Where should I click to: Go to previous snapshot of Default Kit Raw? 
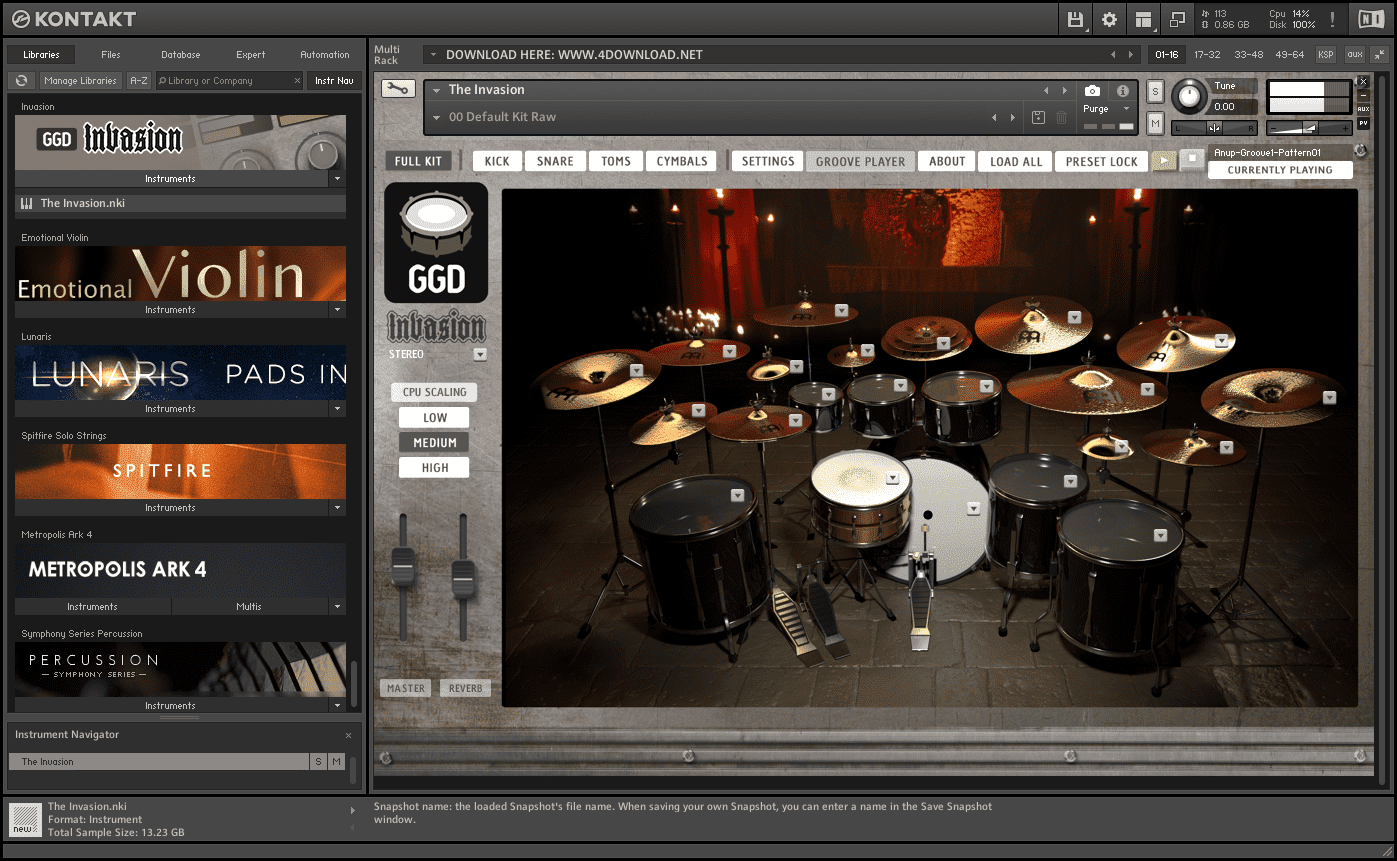(x=994, y=117)
